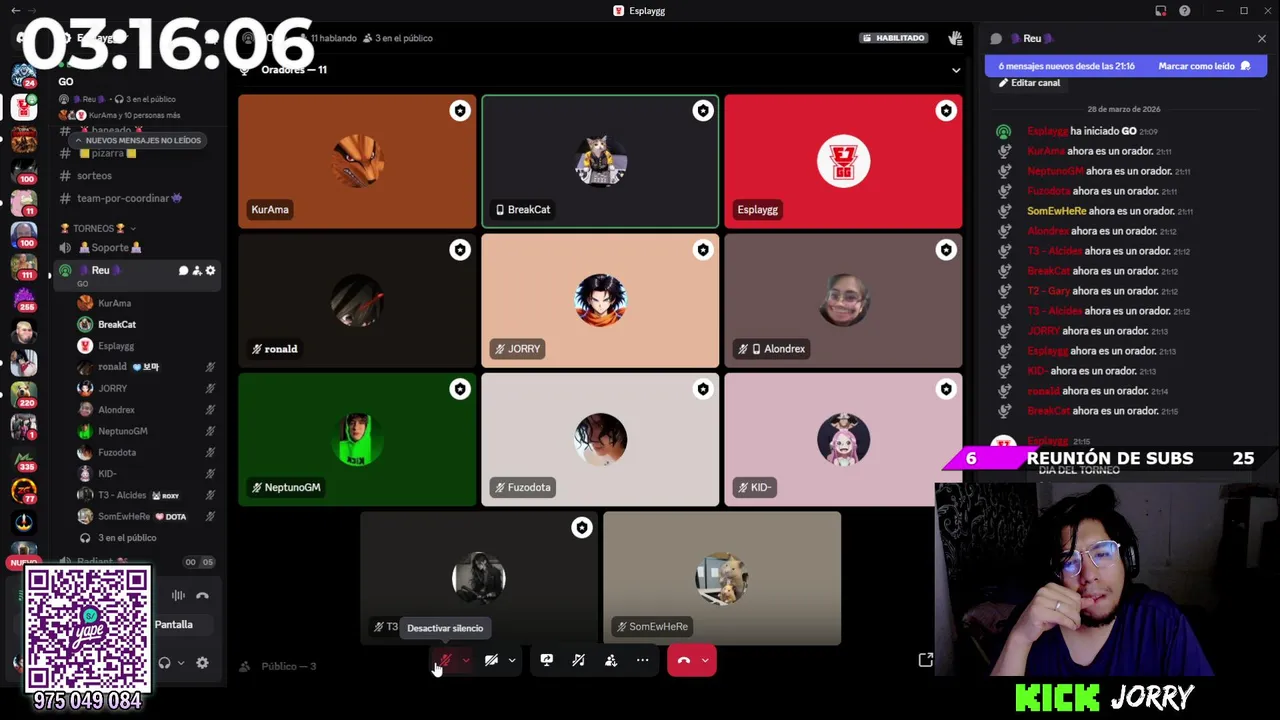Select the SomEwHeRe speaker tile

tap(722, 578)
